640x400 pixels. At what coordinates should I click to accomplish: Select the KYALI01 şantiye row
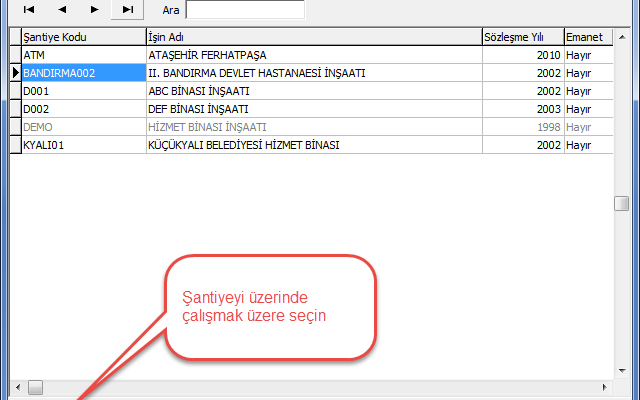pos(82,145)
